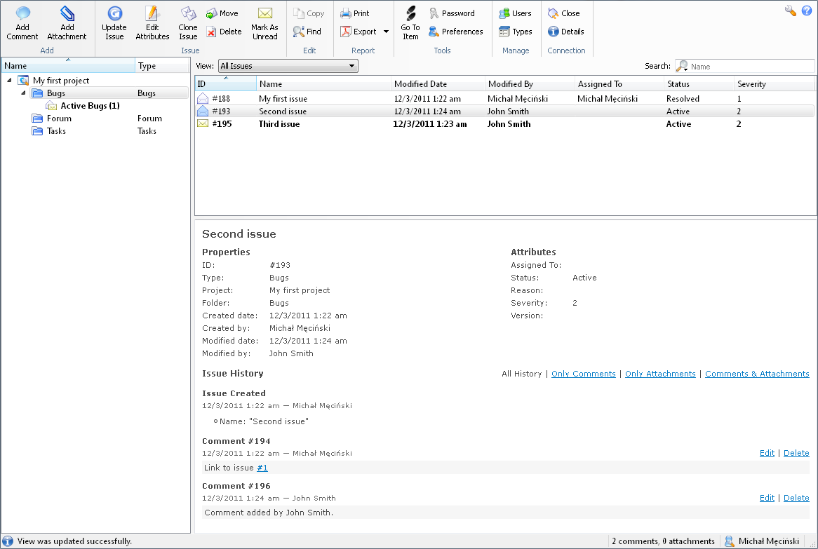This screenshot has width=818, height=549.
Task: Select the row 'My first issue'
Action: click(x=505, y=98)
